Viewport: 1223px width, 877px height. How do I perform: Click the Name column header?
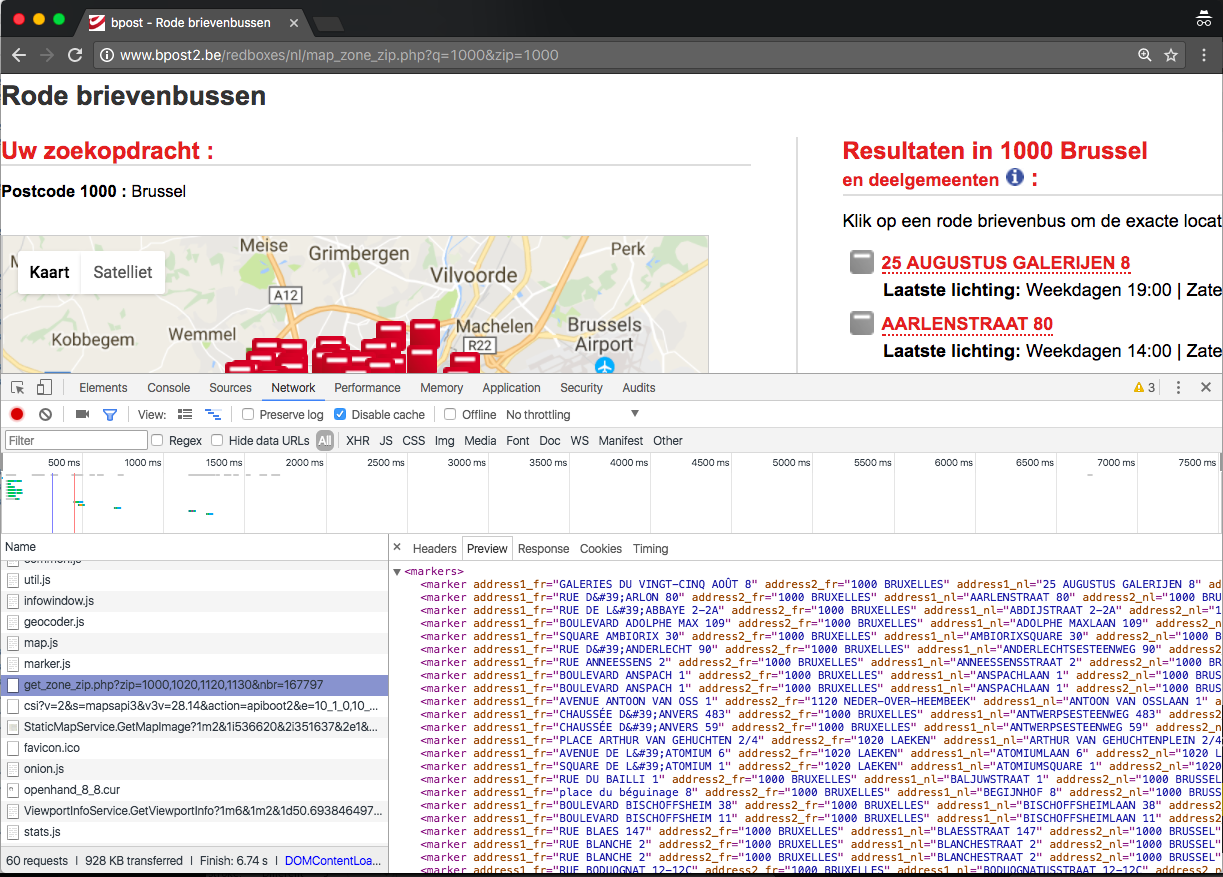[x=195, y=547]
